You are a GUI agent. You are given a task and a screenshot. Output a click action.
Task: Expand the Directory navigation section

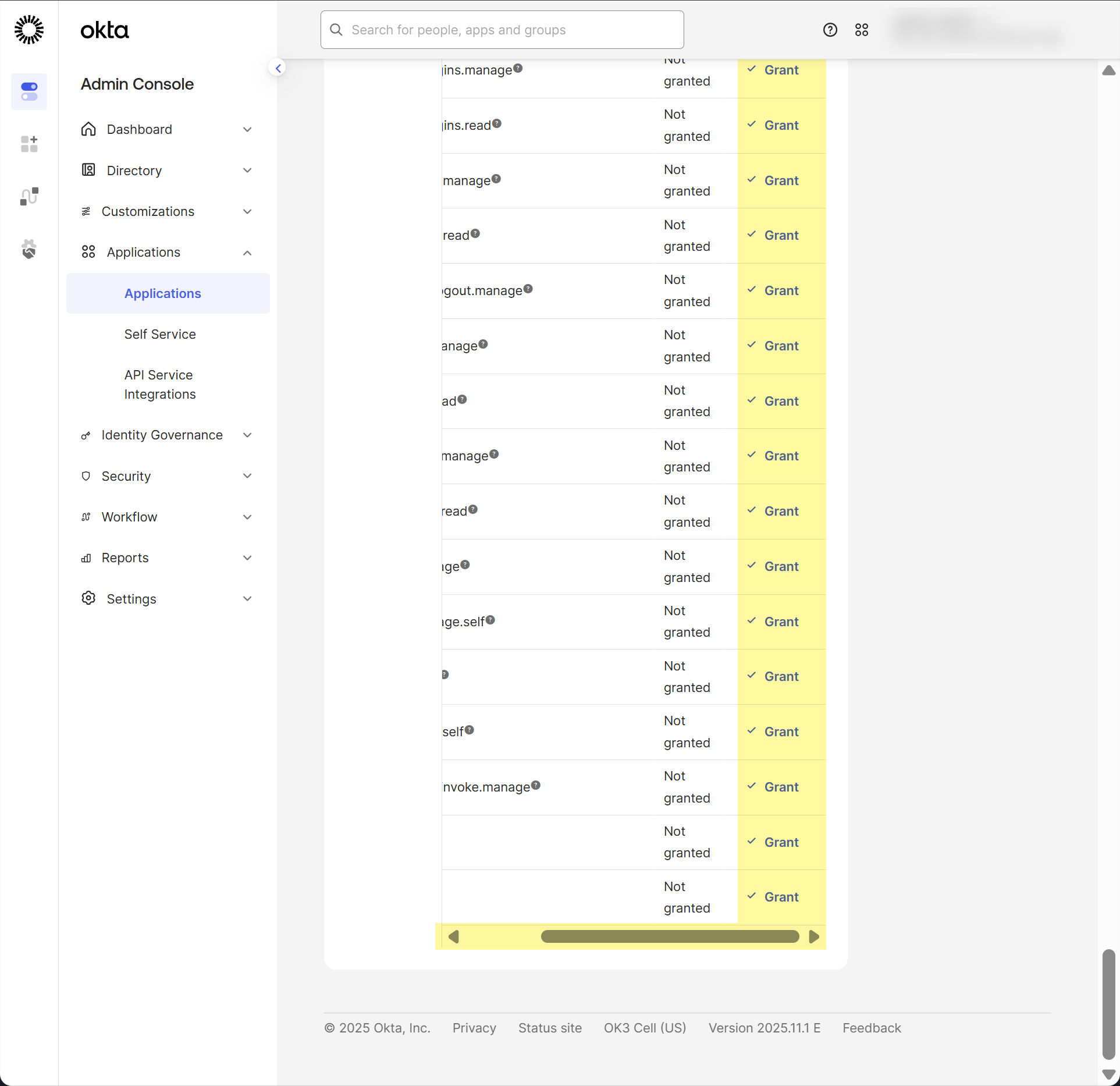click(247, 171)
